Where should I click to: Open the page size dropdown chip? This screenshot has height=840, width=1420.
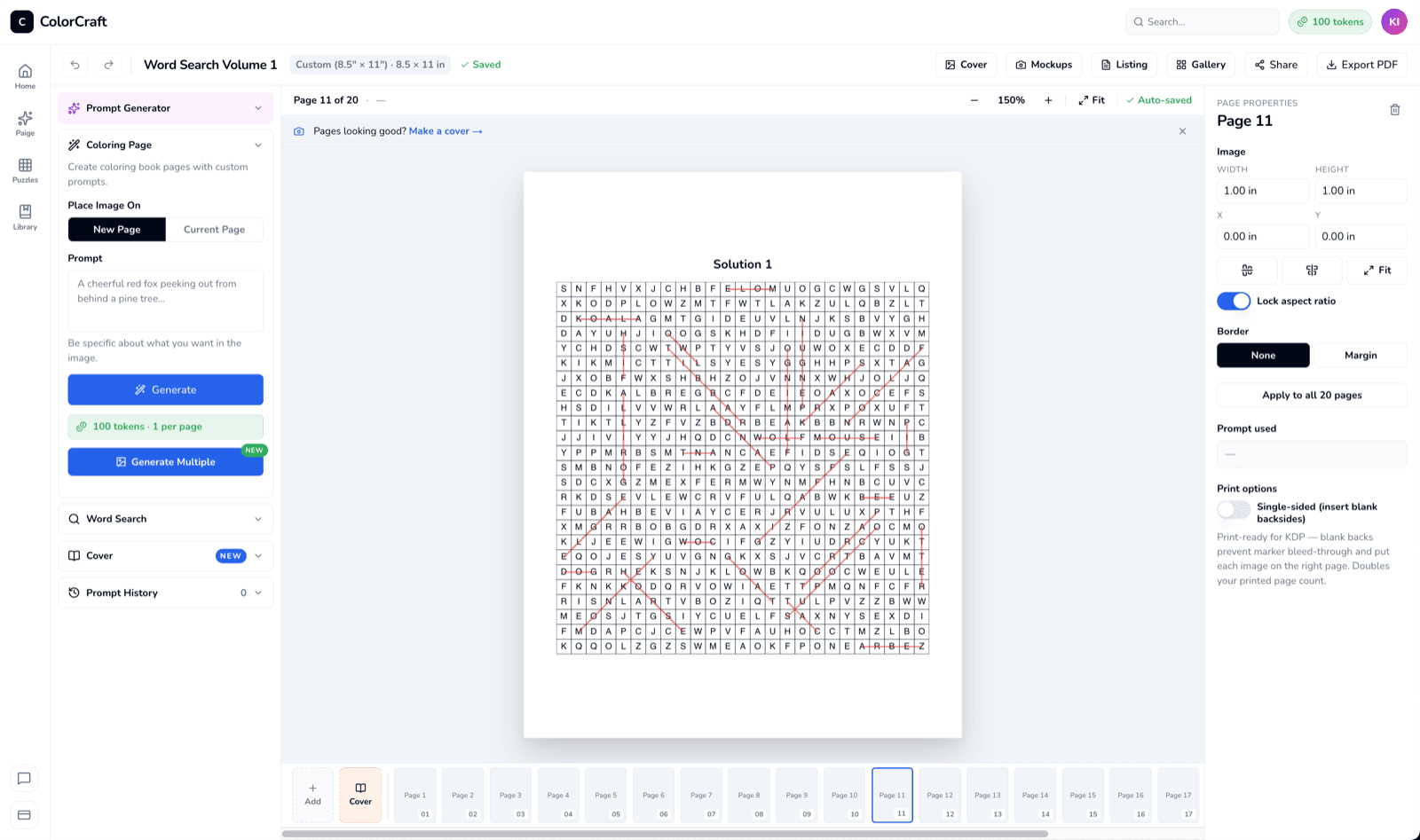(370, 65)
